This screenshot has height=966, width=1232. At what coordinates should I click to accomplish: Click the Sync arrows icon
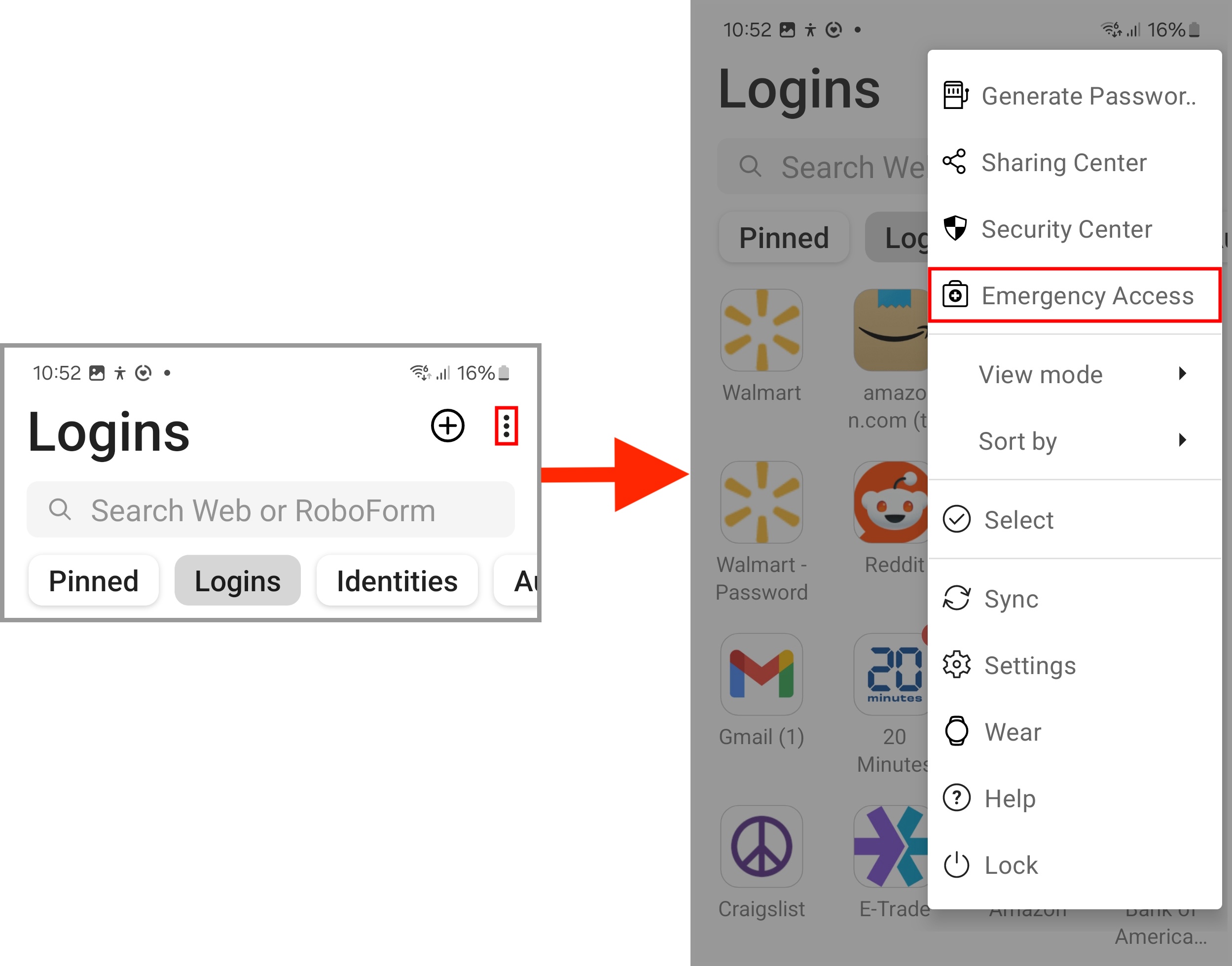tap(956, 598)
